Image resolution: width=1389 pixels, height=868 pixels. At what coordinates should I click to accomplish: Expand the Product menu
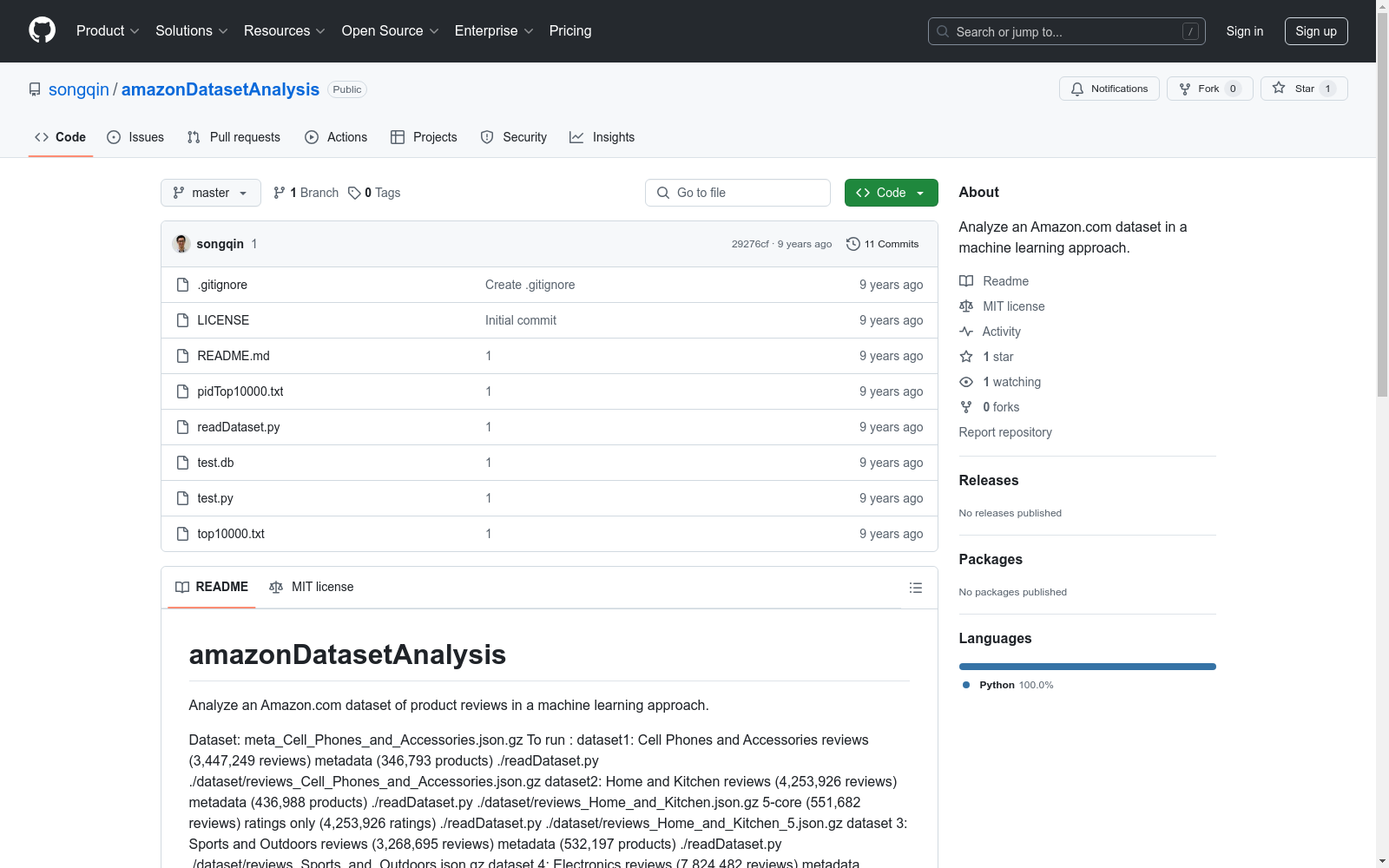tap(108, 31)
